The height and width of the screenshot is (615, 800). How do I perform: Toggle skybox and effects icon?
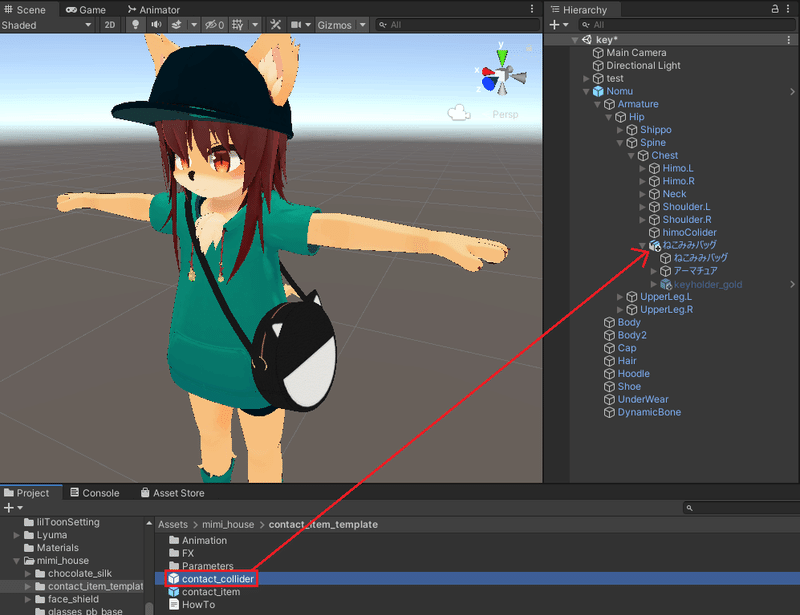click(x=177, y=24)
